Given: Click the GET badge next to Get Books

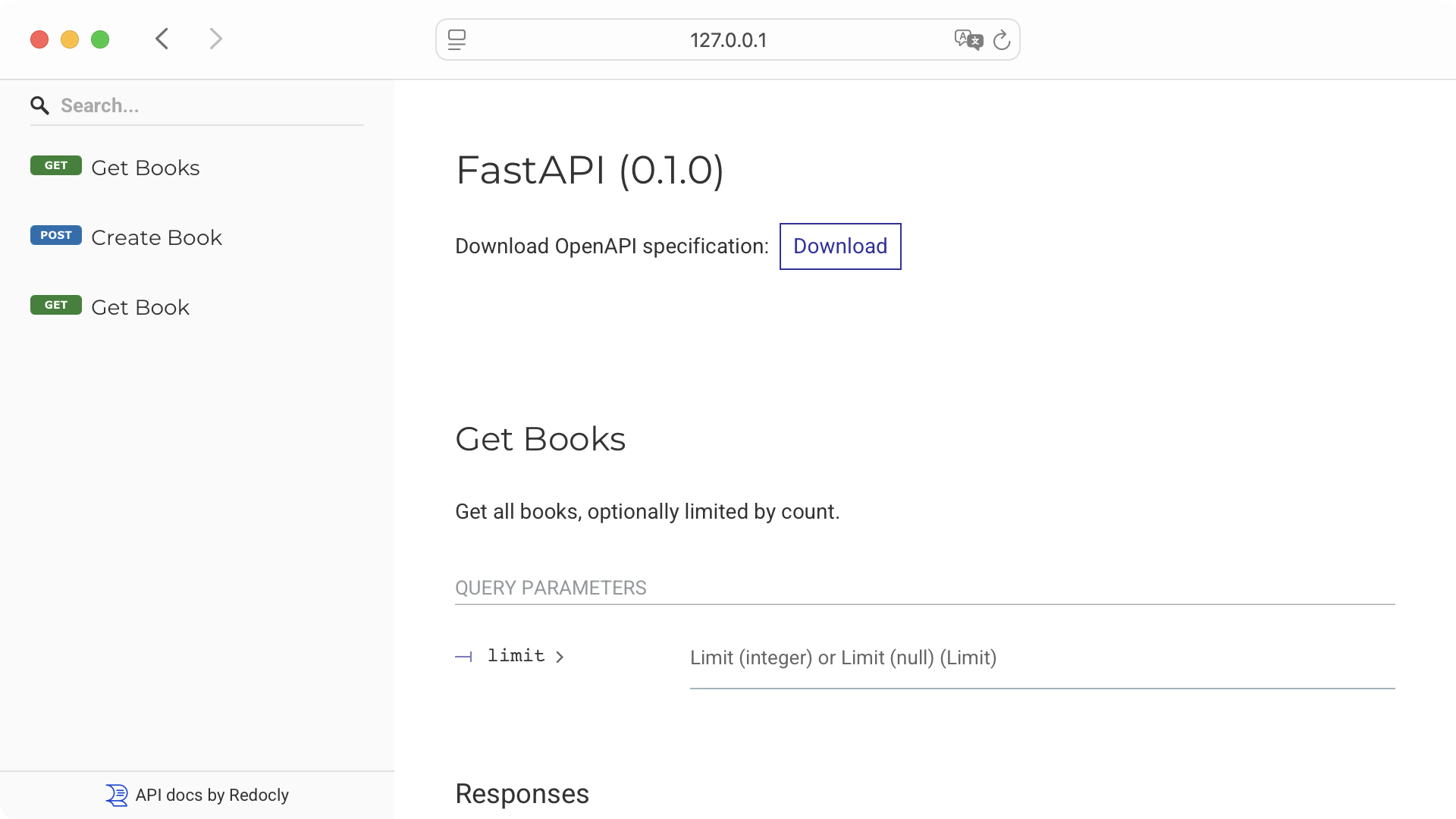Looking at the screenshot, I should 55,165.
